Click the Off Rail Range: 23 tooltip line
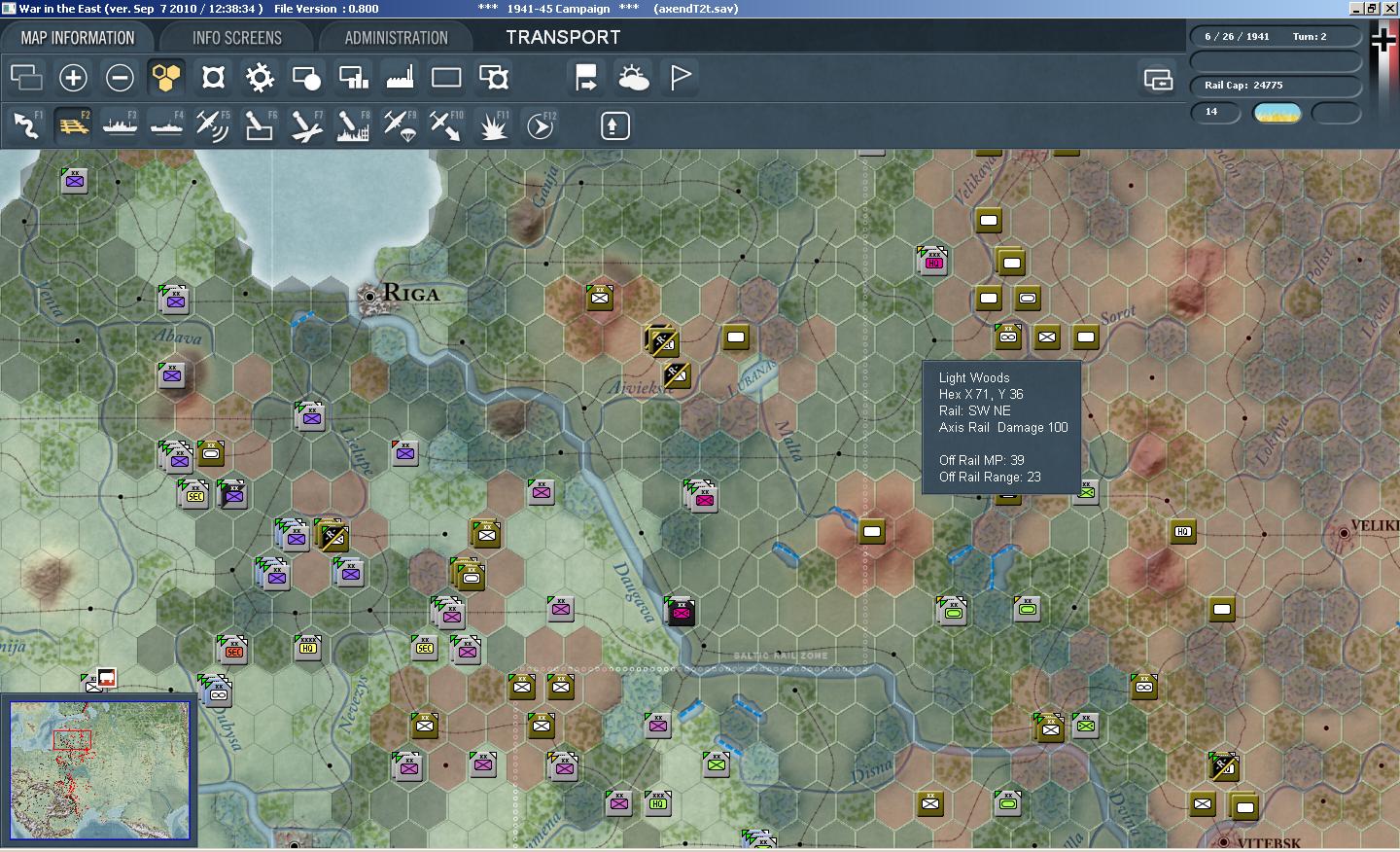The width and height of the screenshot is (1400, 852). click(990, 477)
